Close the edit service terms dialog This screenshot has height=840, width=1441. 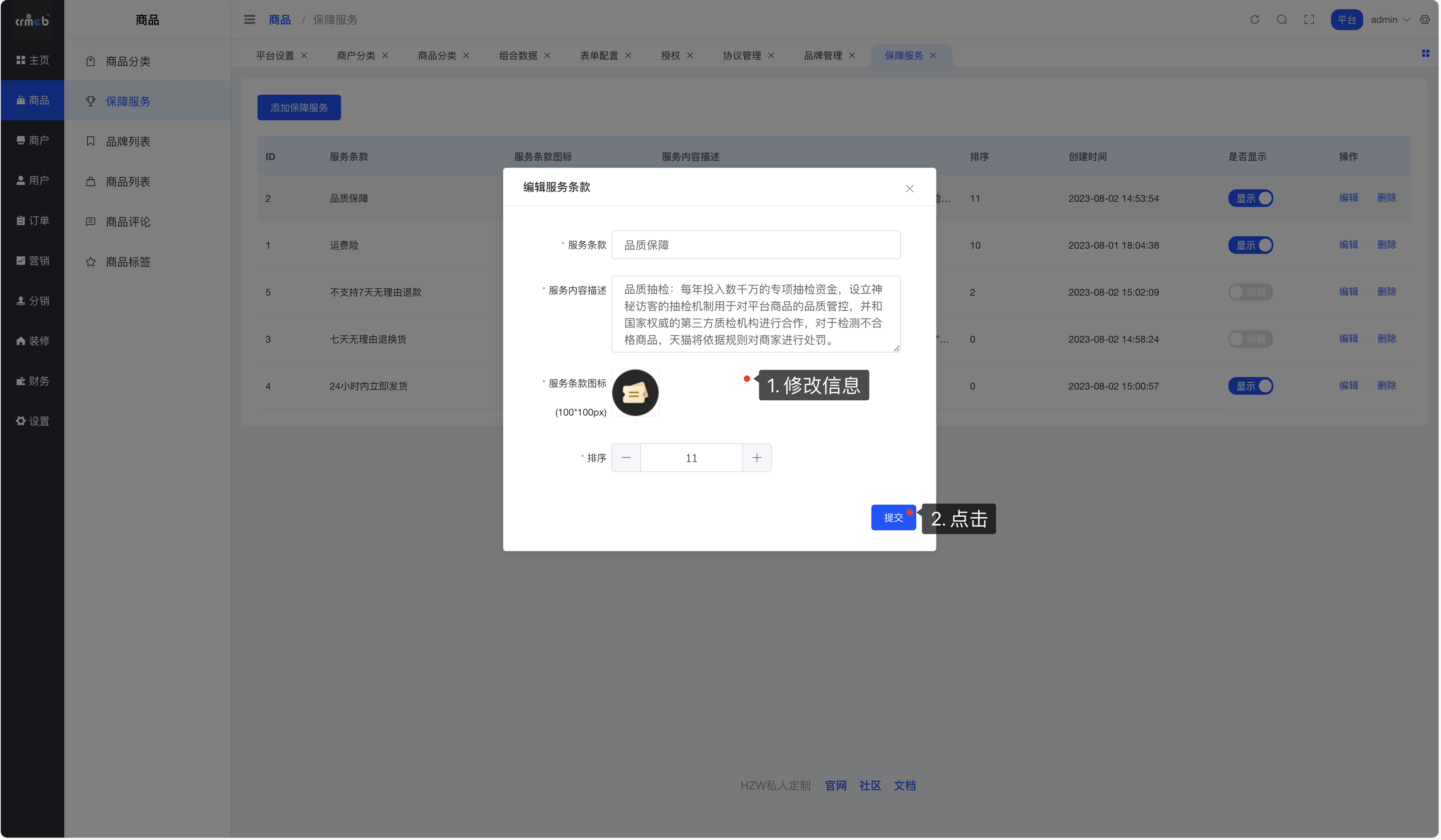pyautogui.click(x=909, y=189)
